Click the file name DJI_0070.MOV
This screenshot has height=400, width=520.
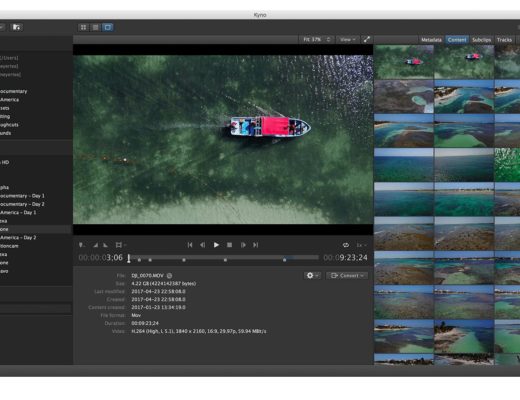[x=147, y=276]
